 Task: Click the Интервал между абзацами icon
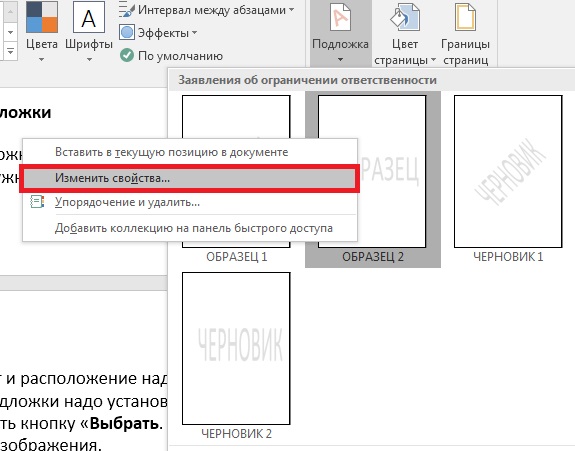[127, 10]
